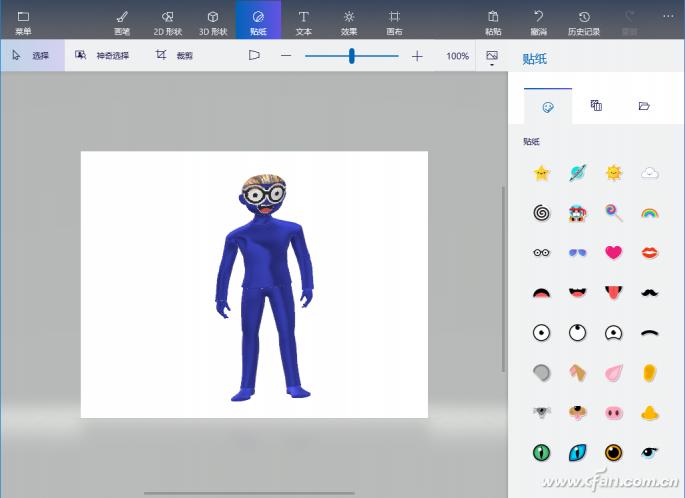The width and height of the screenshot is (685, 498).
Task: Click the zoom slider handle
Action: pos(352,56)
